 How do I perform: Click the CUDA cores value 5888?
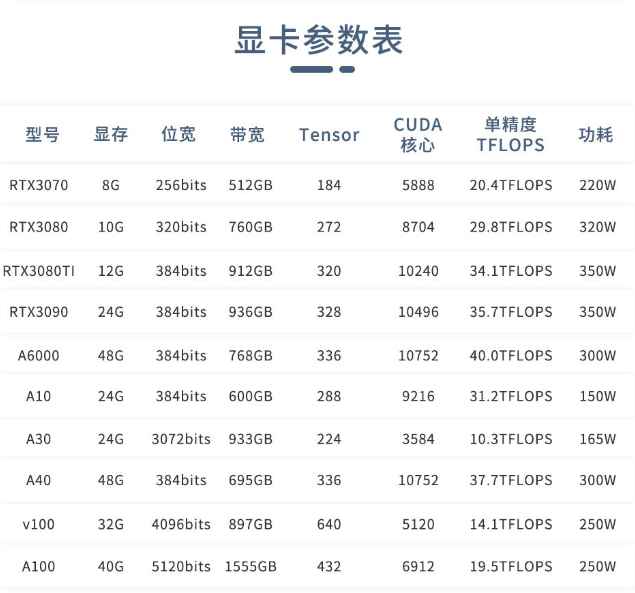pos(418,185)
